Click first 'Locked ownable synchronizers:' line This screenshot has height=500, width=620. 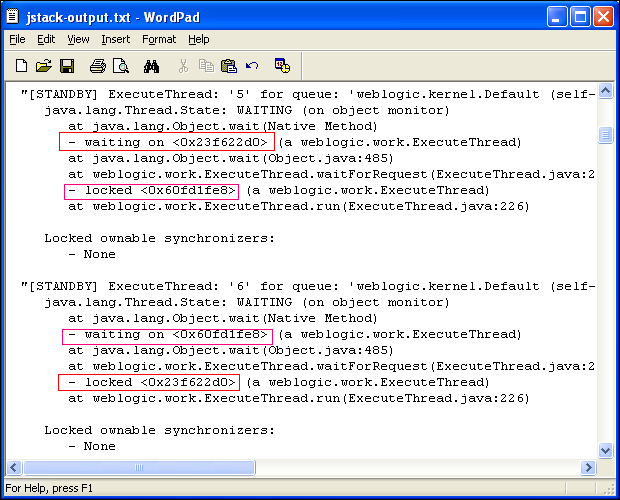tap(159, 238)
